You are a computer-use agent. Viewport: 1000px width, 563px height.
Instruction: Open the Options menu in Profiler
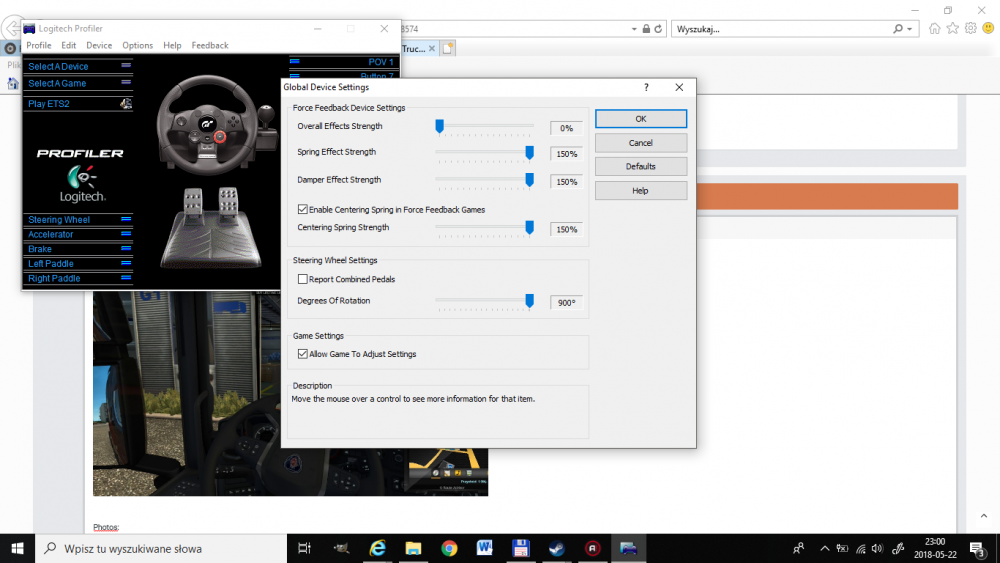pyautogui.click(x=137, y=45)
